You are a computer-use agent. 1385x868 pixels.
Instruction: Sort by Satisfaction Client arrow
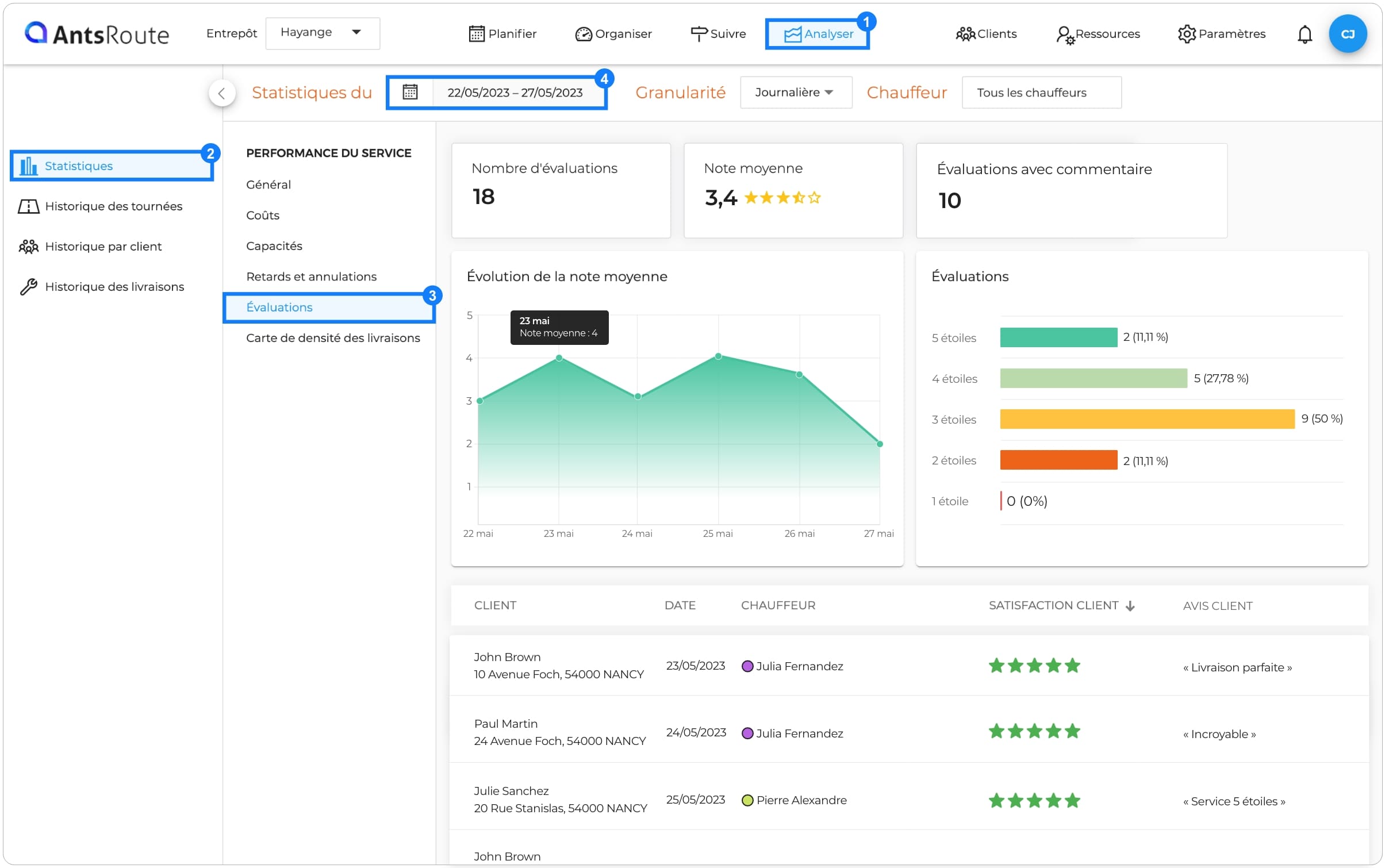click(1129, 605)
